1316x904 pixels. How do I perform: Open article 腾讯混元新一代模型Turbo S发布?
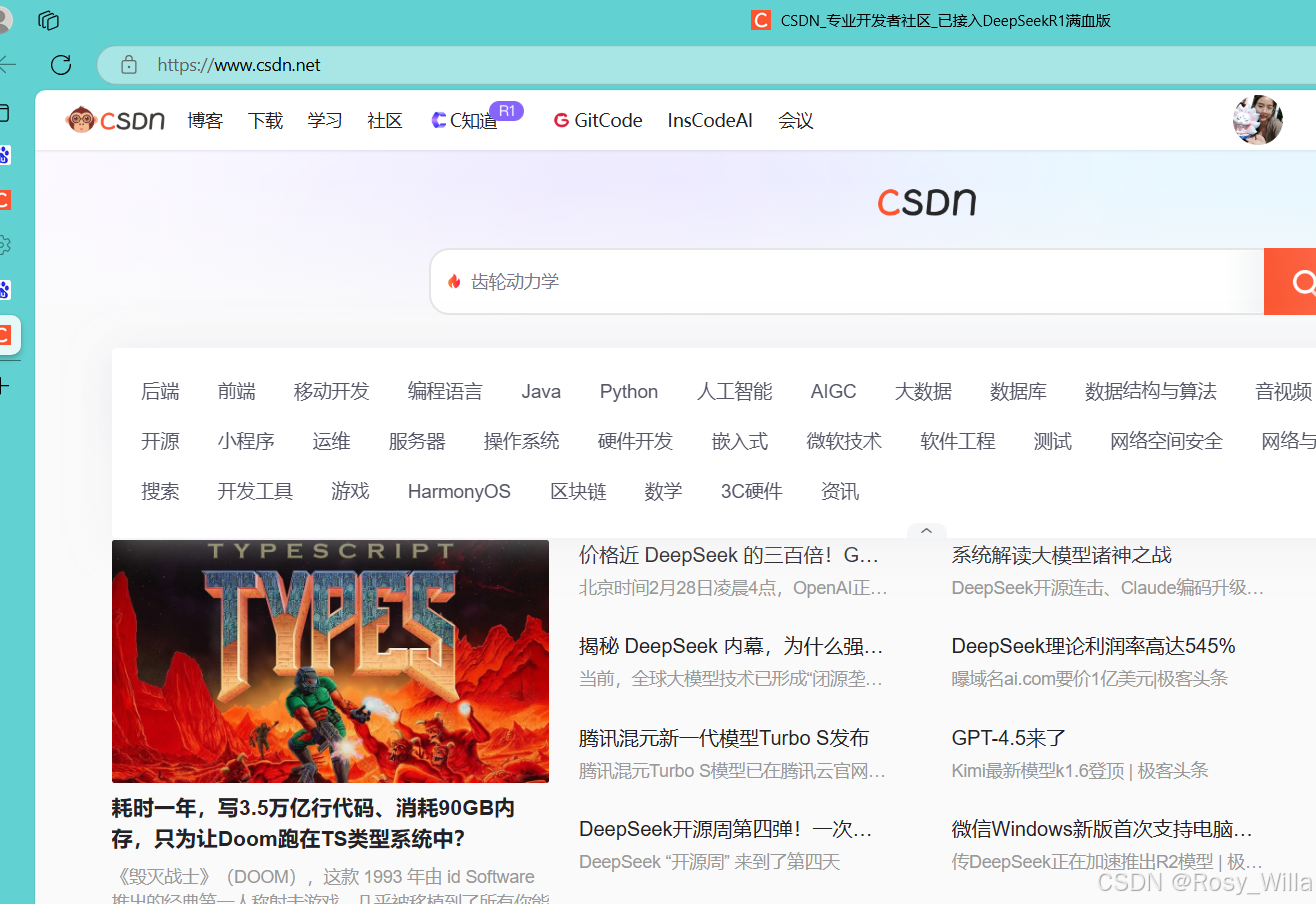(724, 738)
